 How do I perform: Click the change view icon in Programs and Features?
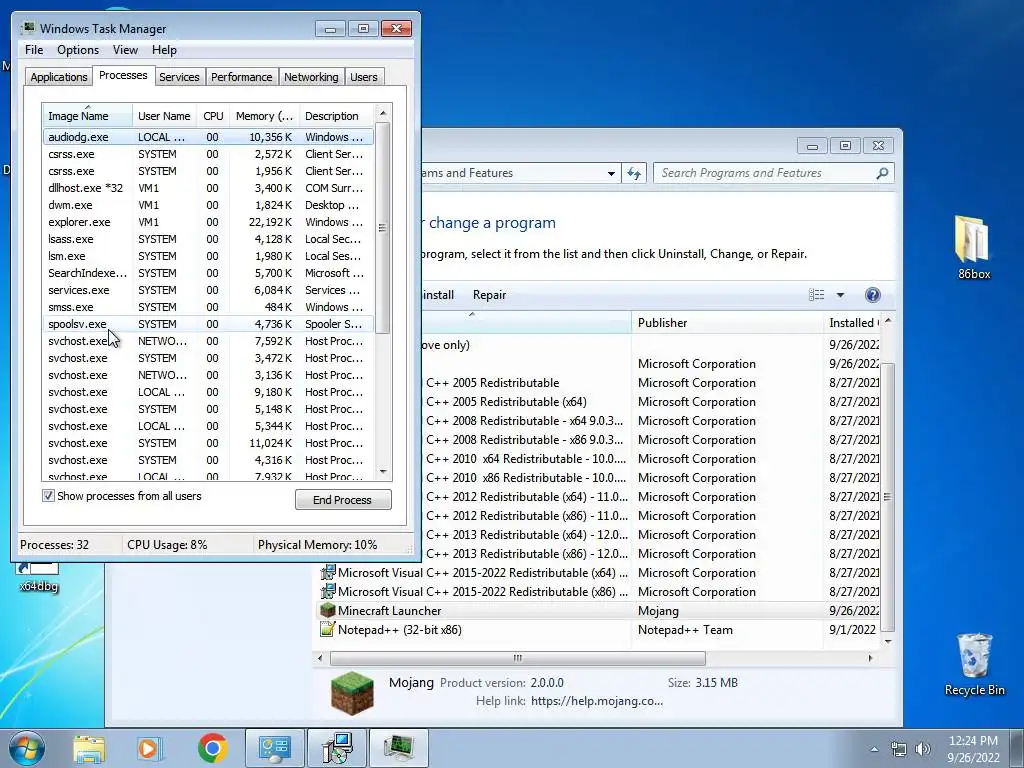click(816, 295)
